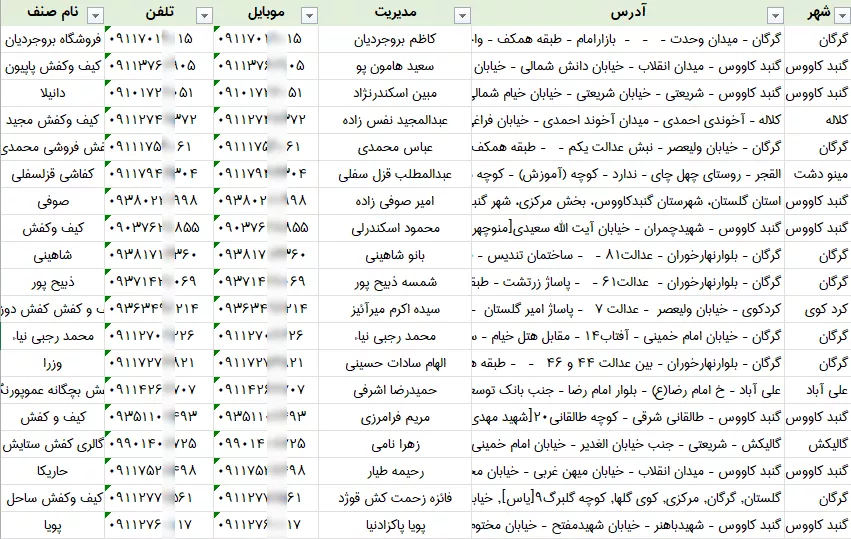The height and width of the screenshot is (539, 851).
Task: Select the city cell علی آباد
Action: [818, 390]
